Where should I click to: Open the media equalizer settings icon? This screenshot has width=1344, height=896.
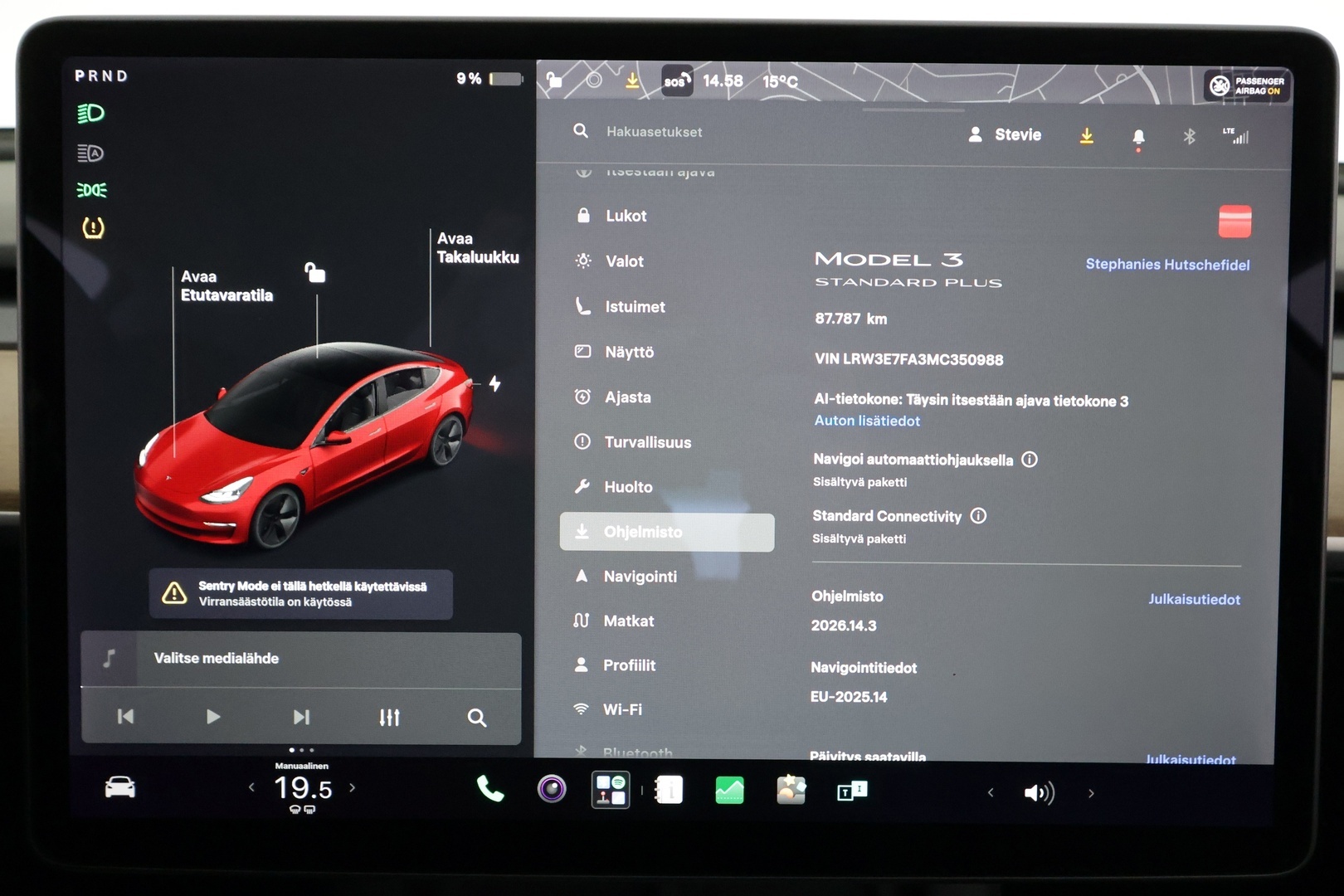point(389,717)
